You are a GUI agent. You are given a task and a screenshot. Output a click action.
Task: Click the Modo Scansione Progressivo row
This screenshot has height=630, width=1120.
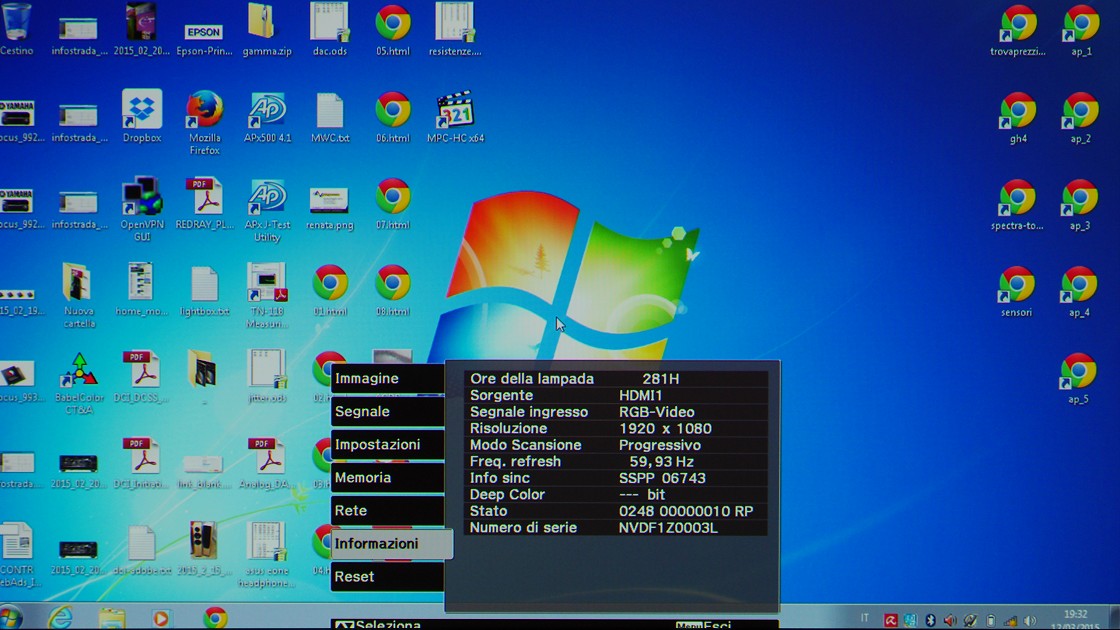tap(616, 445)
